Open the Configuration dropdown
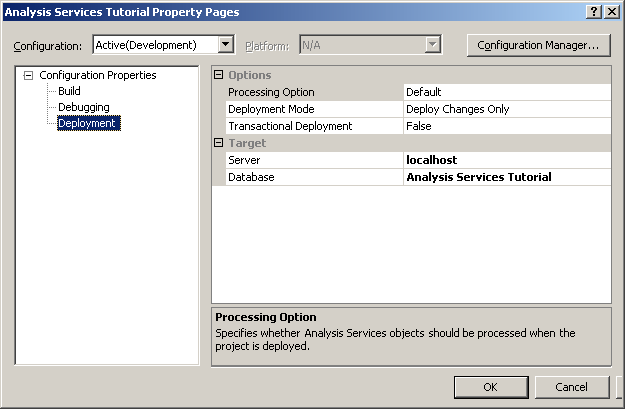This screenshot has height=409, width=625. [226, 45]
